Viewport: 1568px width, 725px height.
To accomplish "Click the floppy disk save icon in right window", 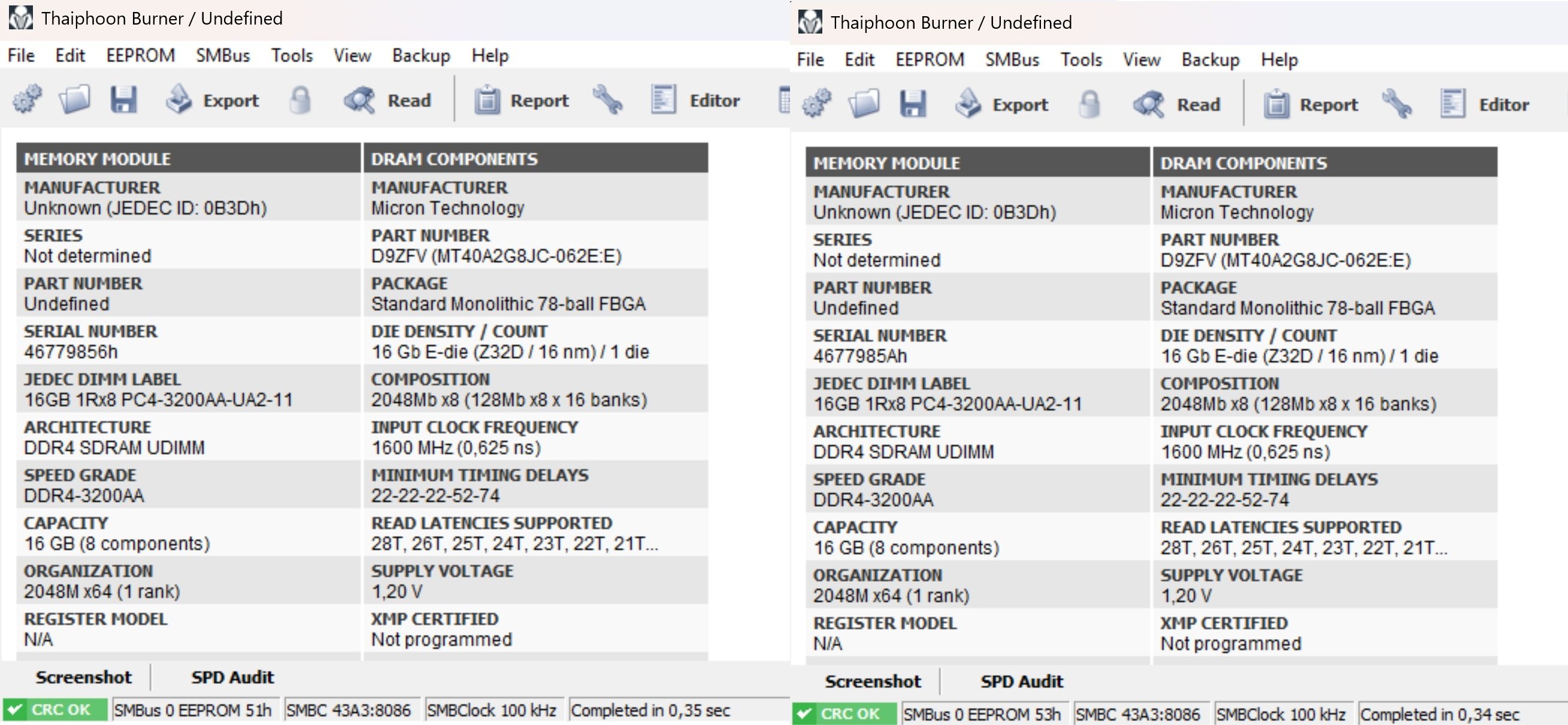I will point(912,104).
